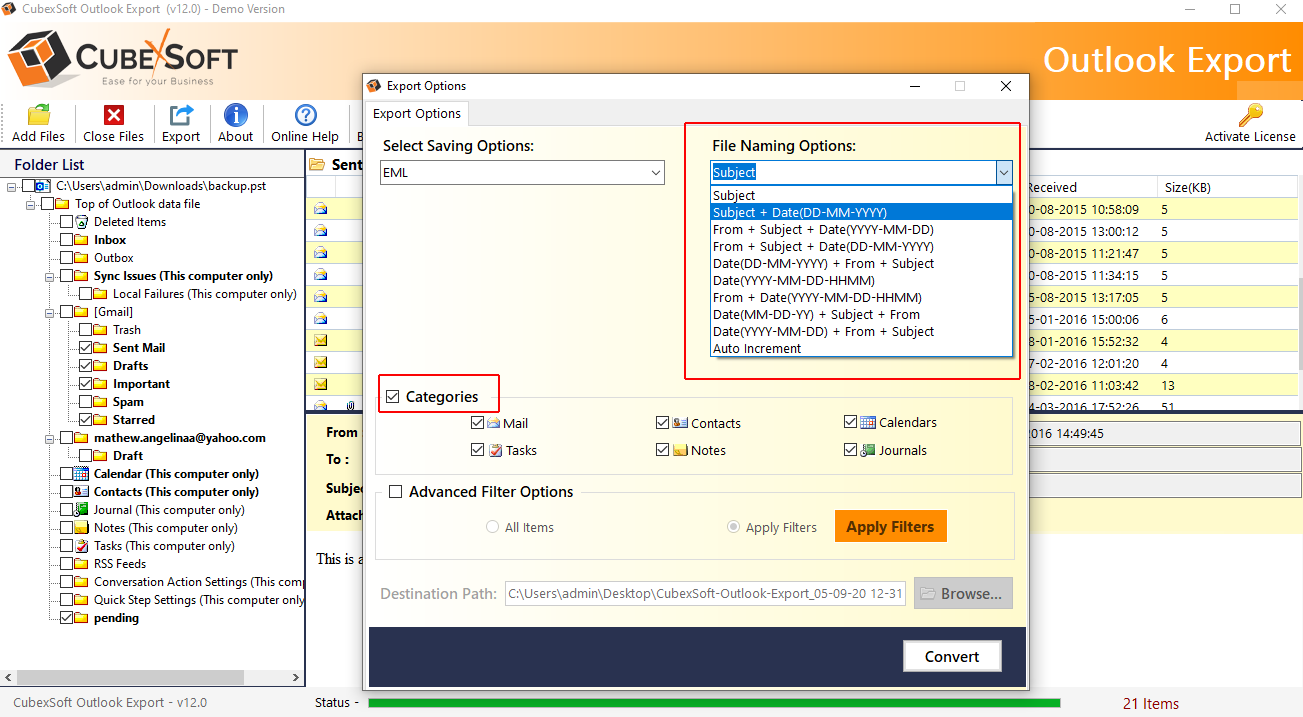Collapse the mathew.angelinaa@yahoo.com node
Screen dimensions: 1303x717
pyautogui.click(x=48, y=438)
